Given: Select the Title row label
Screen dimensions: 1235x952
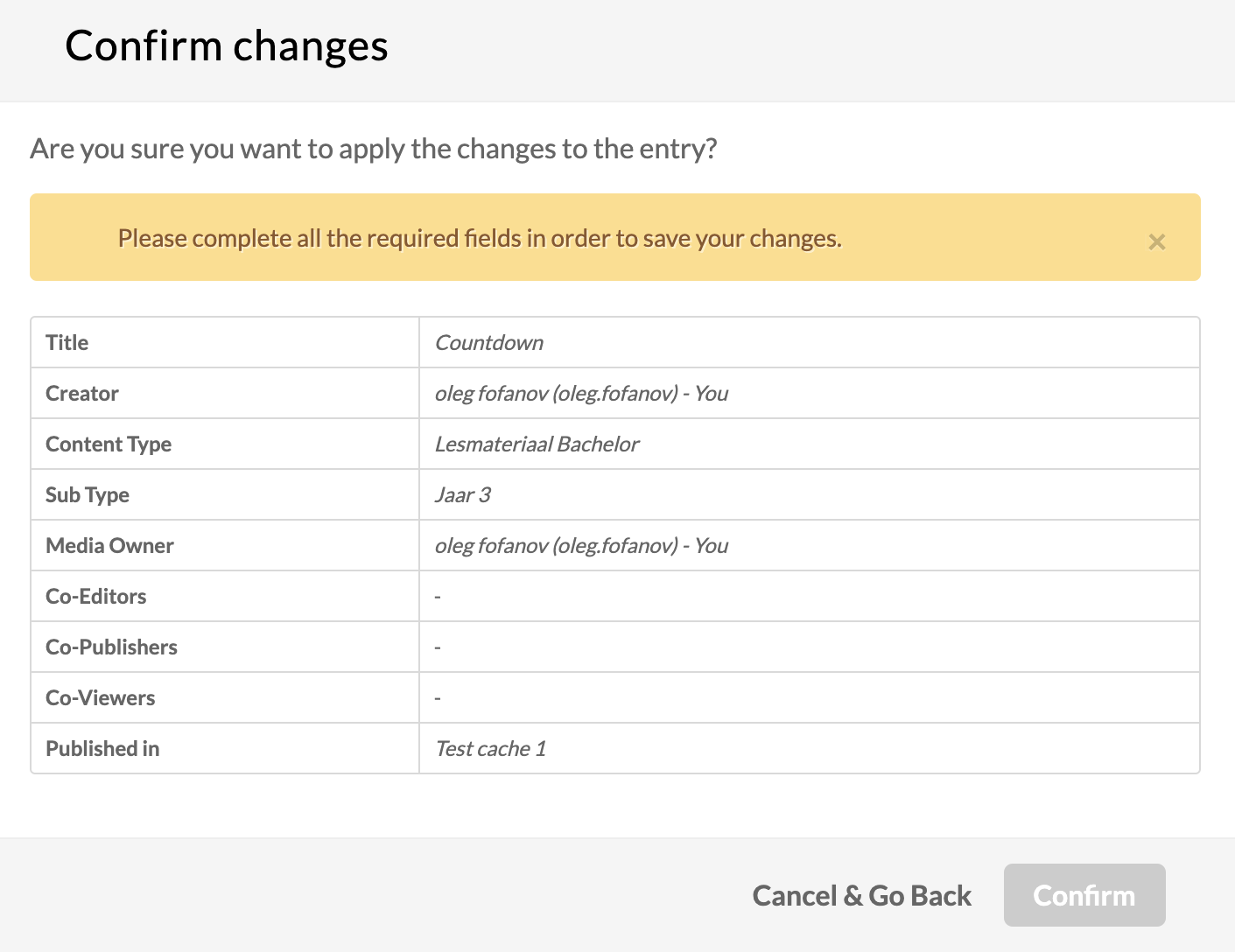Looking at the screenshot, I should point(67,343).
